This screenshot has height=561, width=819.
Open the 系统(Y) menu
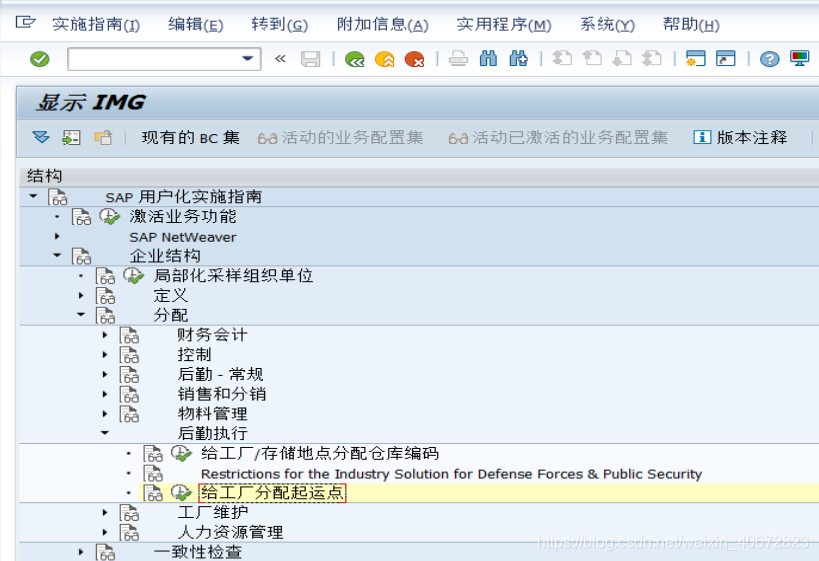(607, 25)
